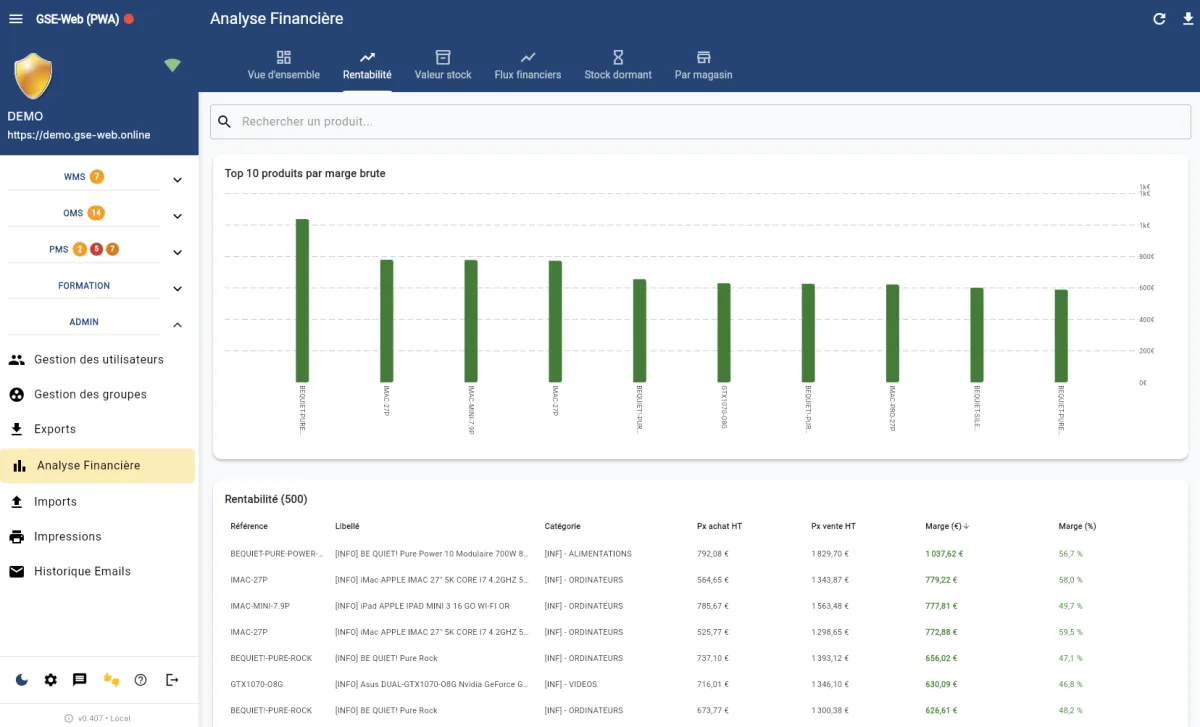Enable dark mode with the moon icon
Screen dimensions: 1200x727
click(x=21, y=680)
